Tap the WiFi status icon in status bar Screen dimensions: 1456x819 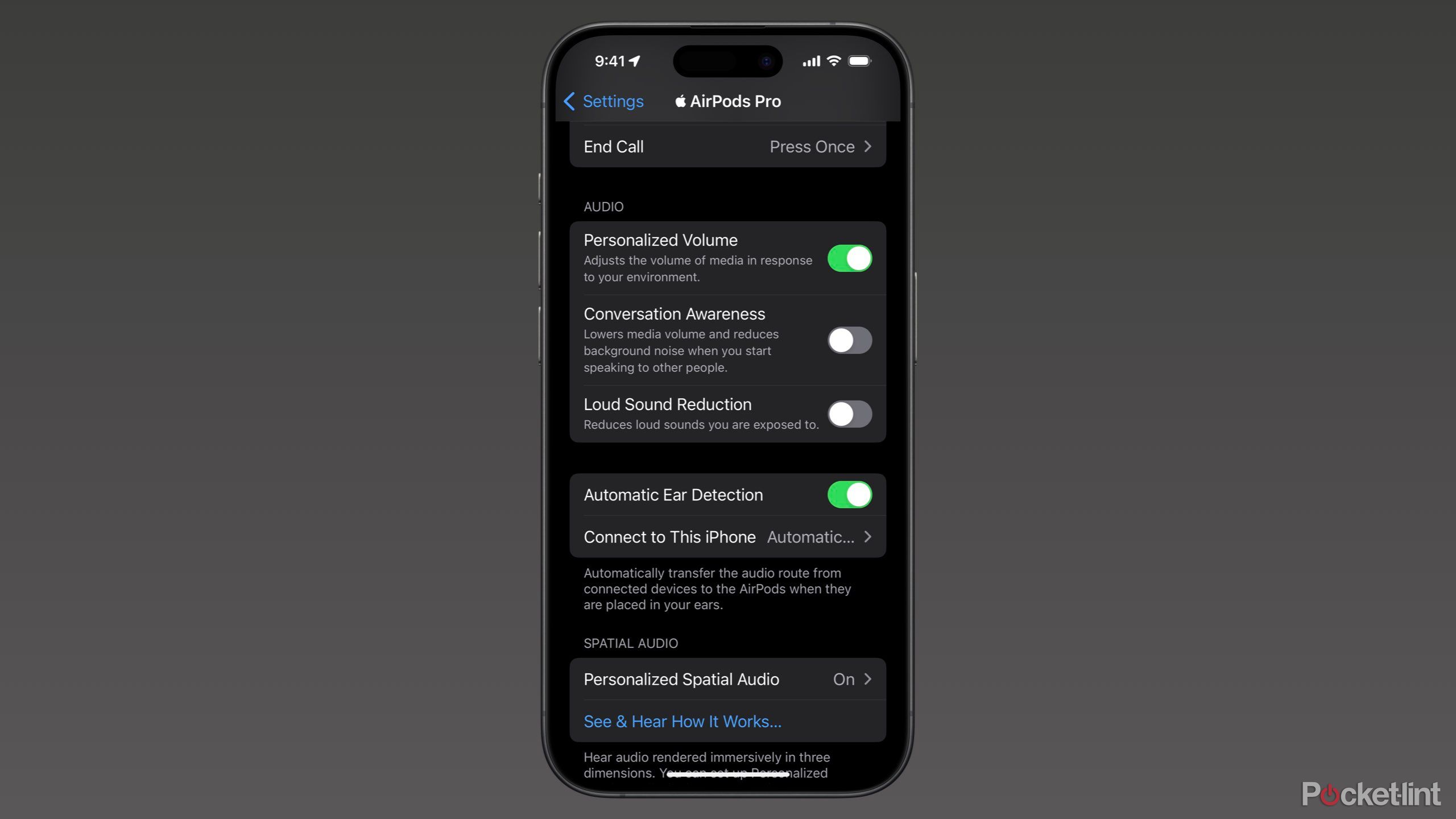coord(834,61)
